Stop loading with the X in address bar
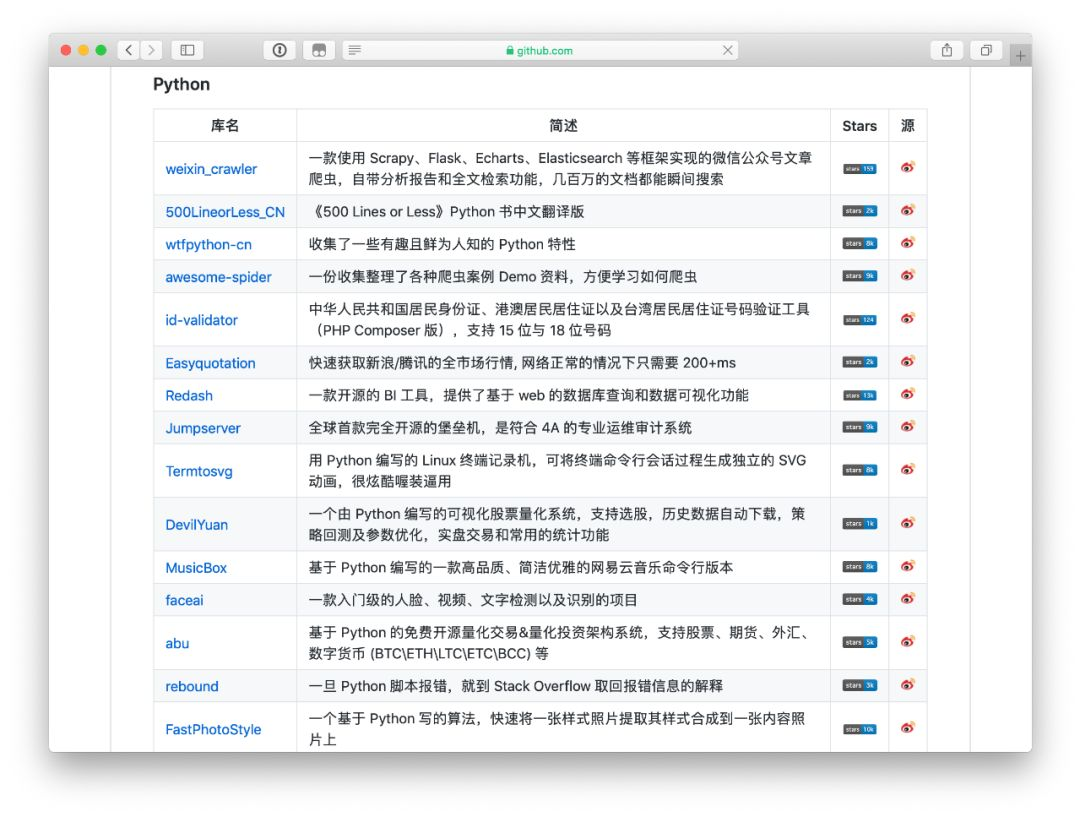1080x817 pixels. click(727, 50)
